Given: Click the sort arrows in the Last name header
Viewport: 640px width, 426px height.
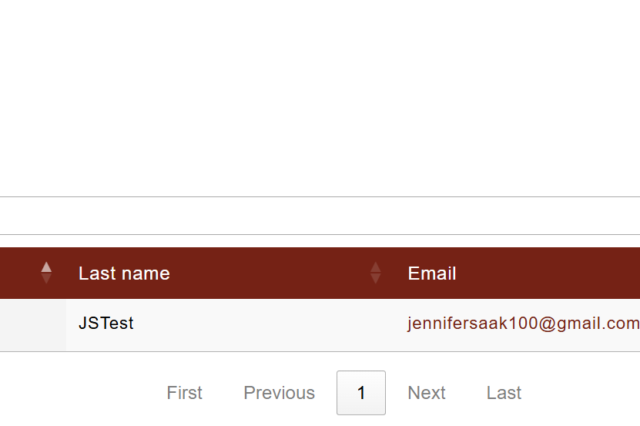Looking at the screenshot, I should [375, 272].
